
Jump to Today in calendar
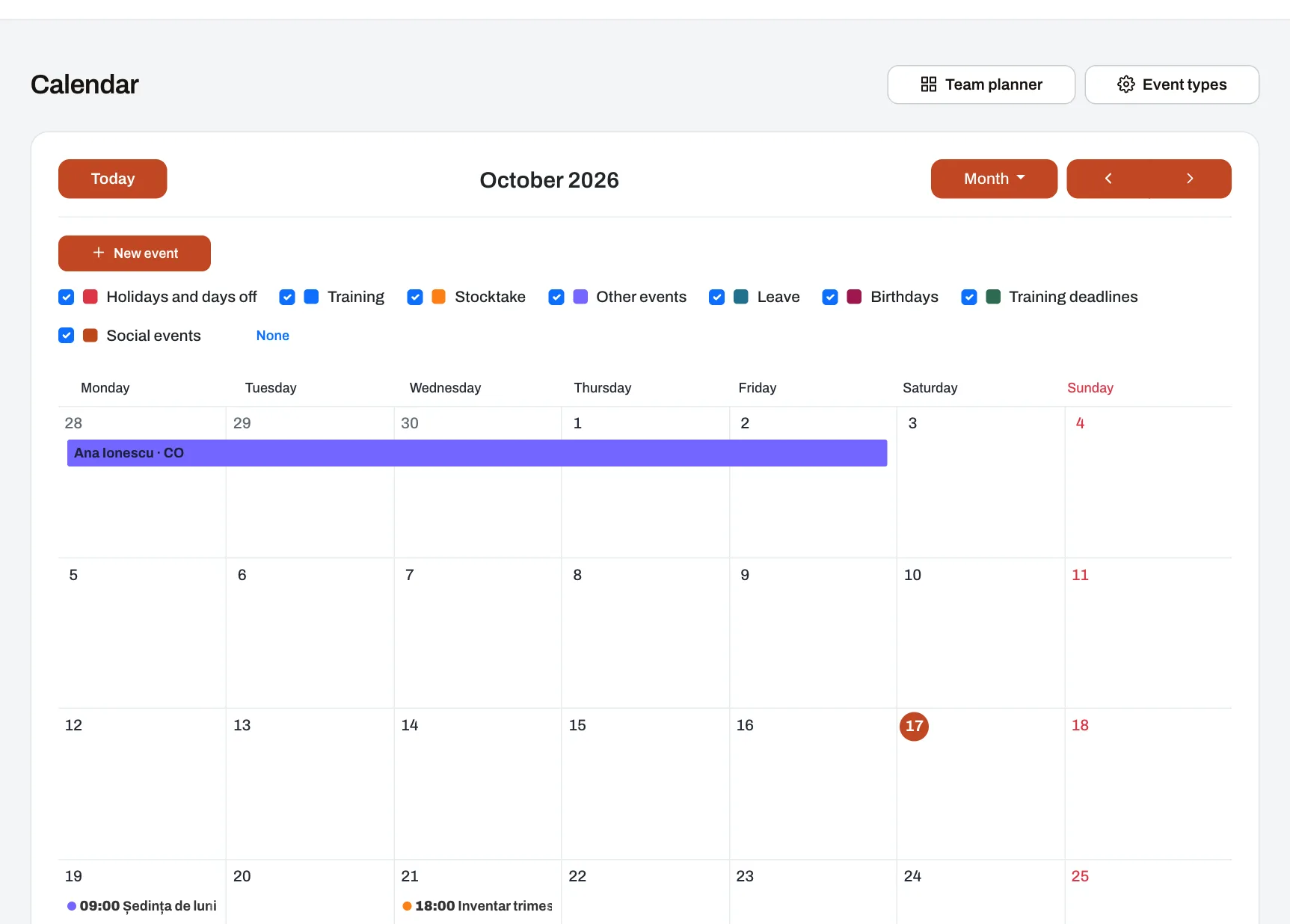coord(113,179)
